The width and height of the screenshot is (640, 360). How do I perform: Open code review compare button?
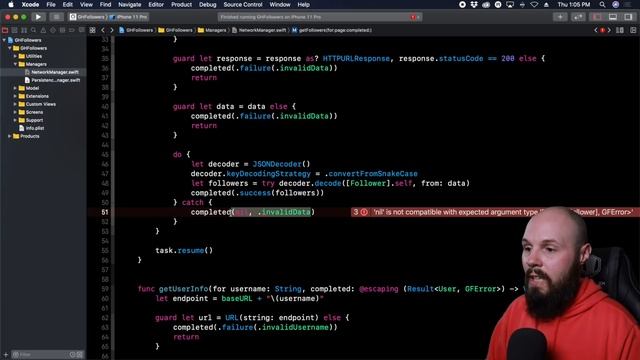(x=578, y=17)
